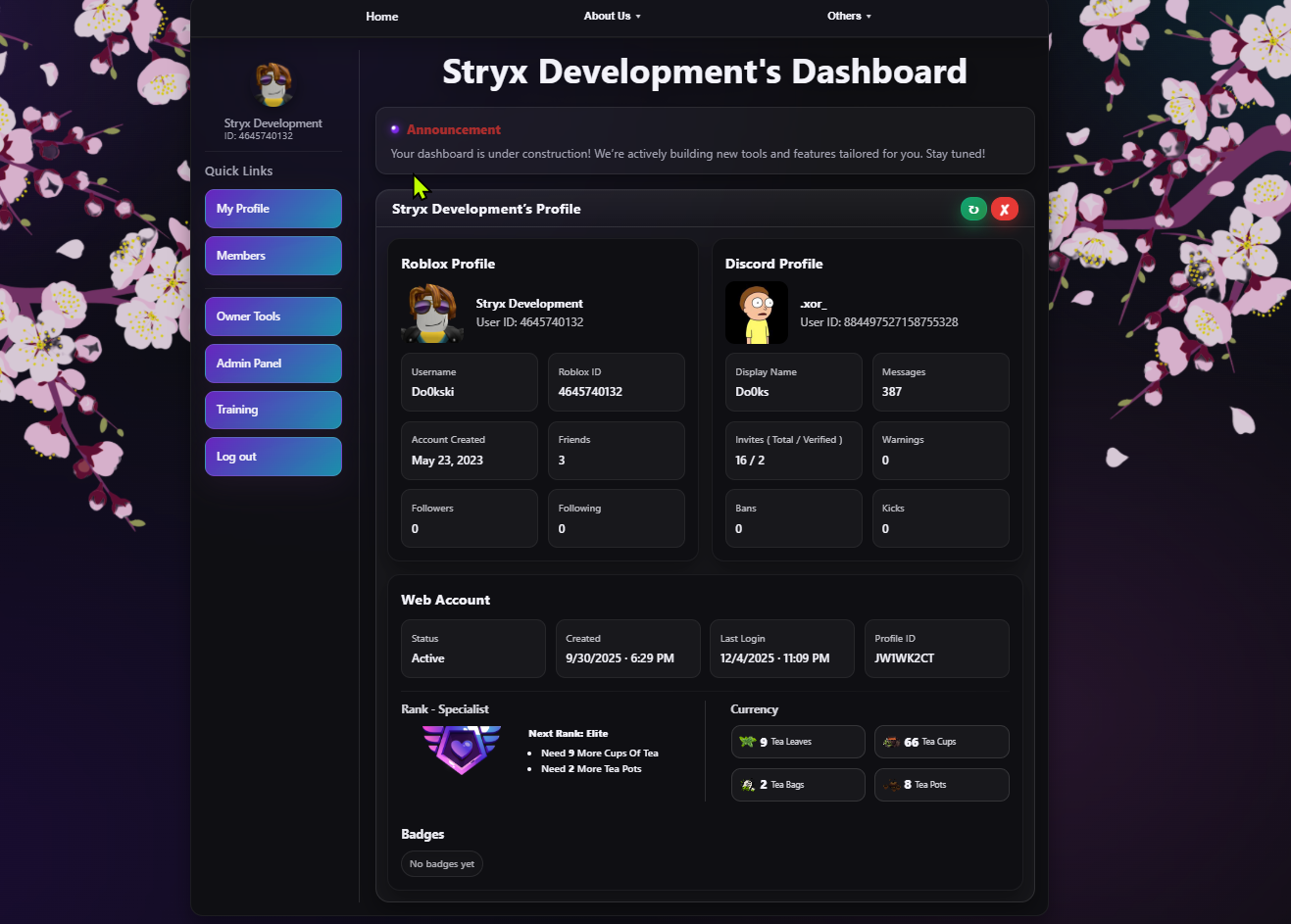Click the Currency section heading

[755, 709]
